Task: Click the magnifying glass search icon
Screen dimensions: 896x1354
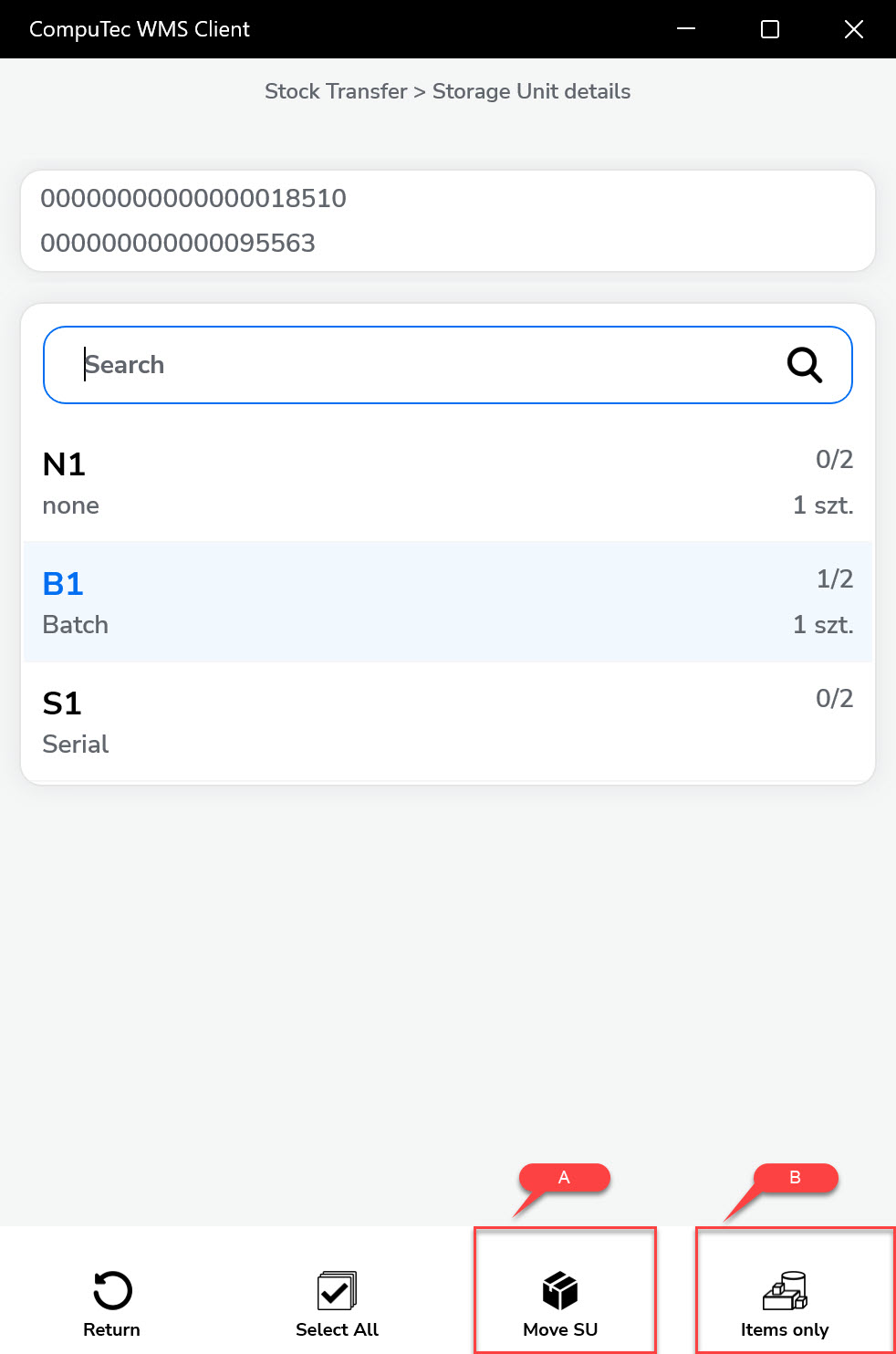Action: tap(805, 365)
